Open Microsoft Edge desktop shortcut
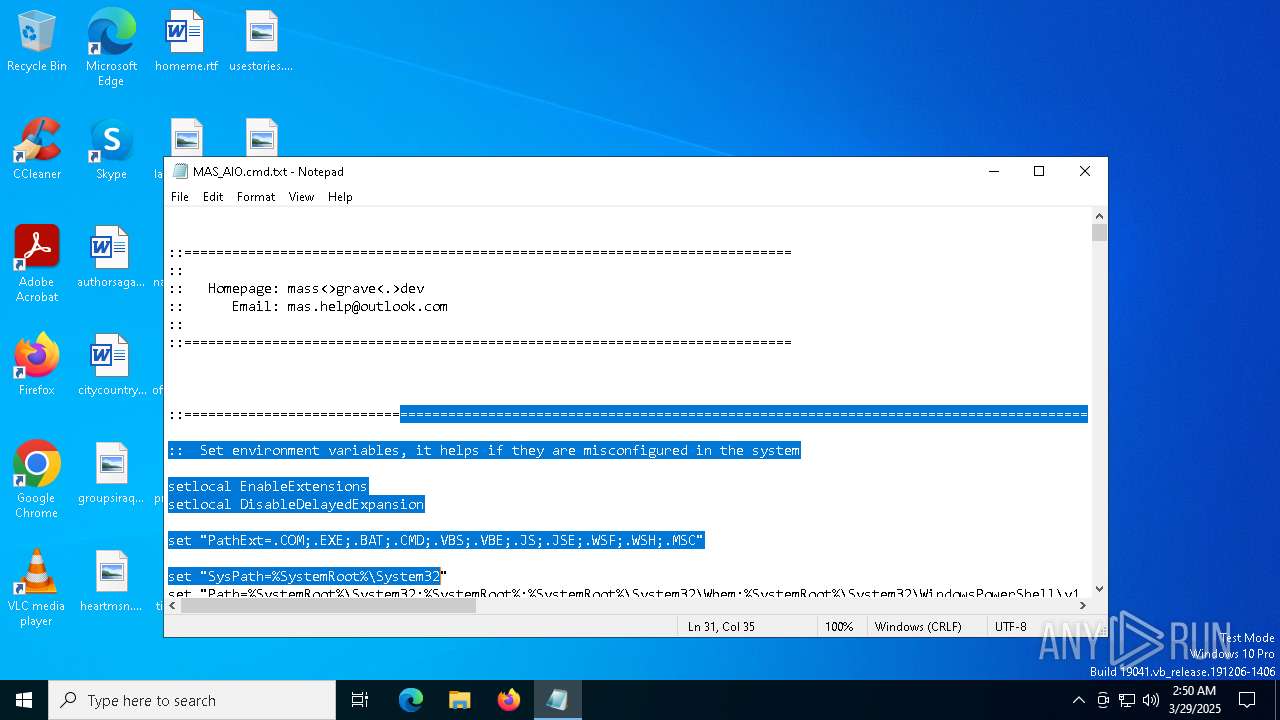Viewport: 1280px width, 720px height. point(111,47)
